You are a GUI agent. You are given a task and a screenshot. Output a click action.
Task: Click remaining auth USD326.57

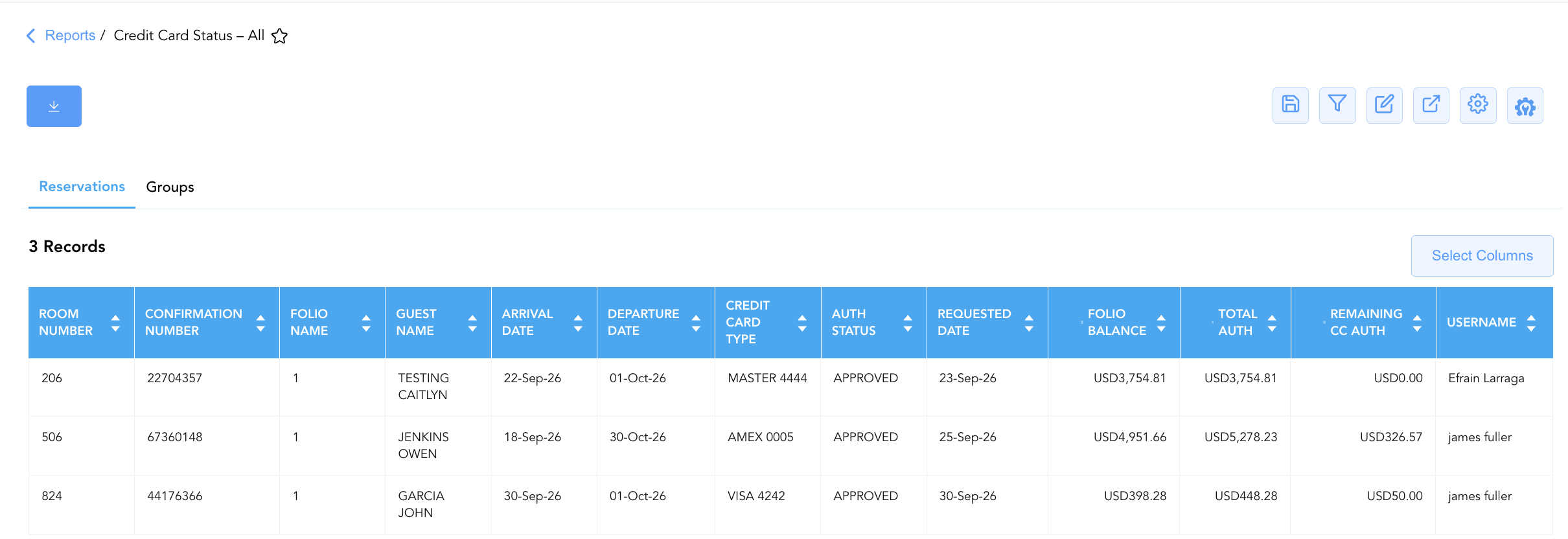(1391, 437)
